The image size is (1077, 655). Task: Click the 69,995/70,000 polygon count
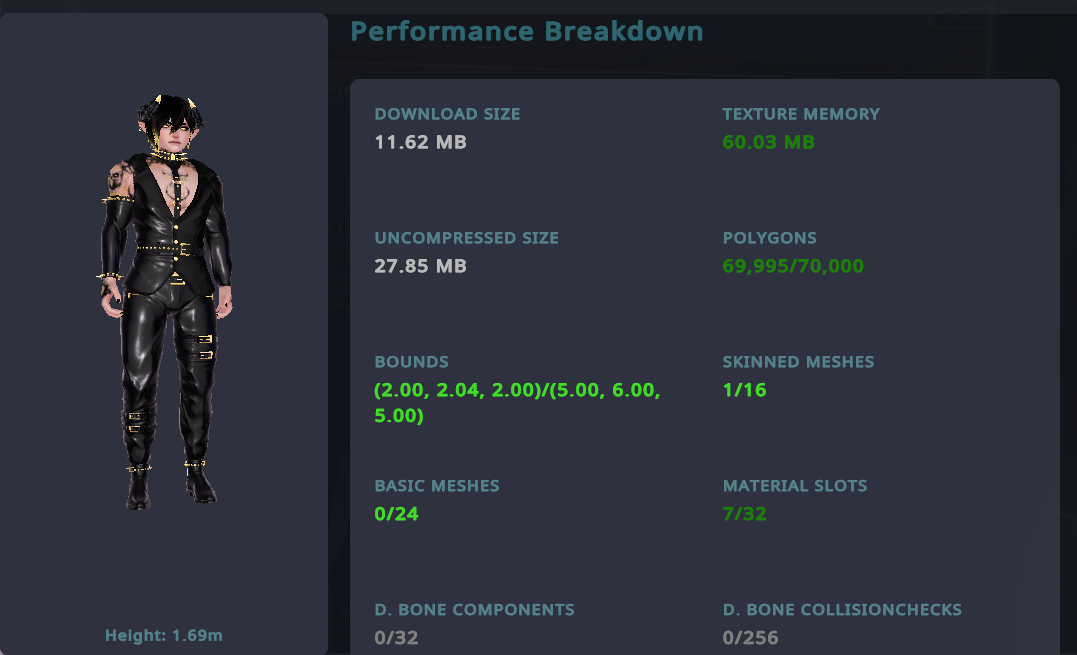793,266
